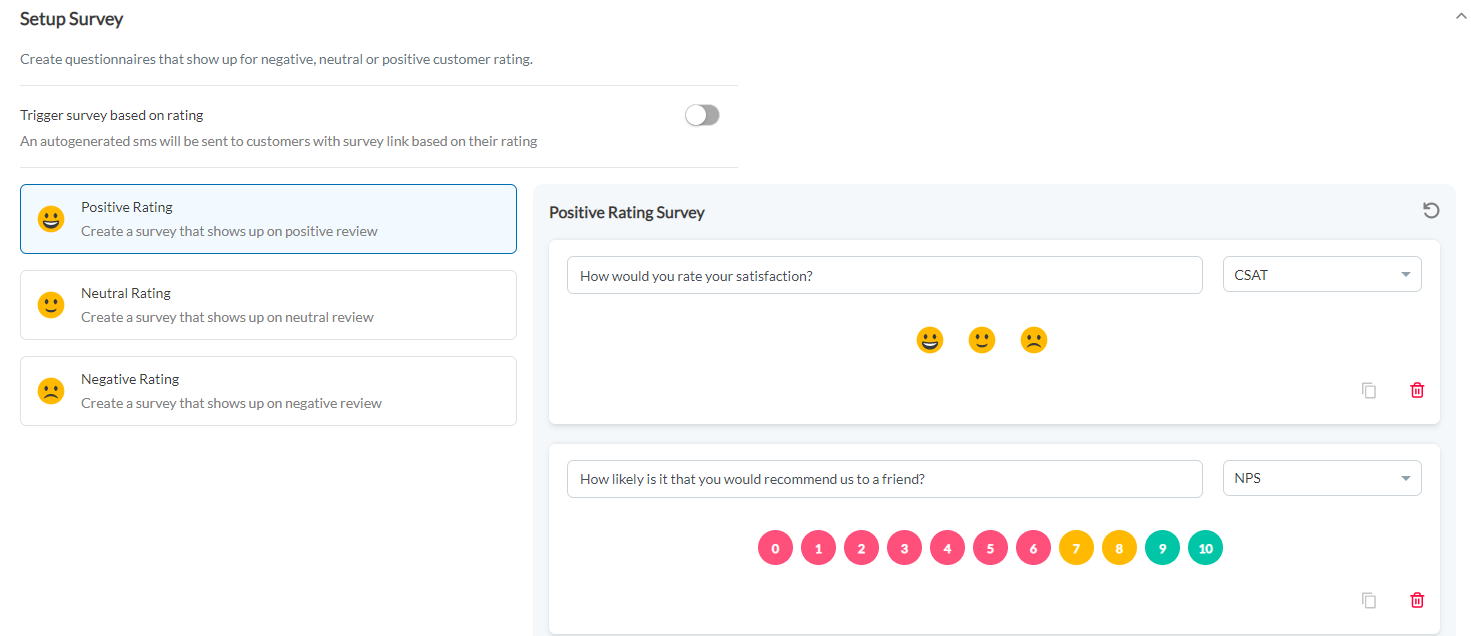This screenshot has width=1471, height=636.
Task: Delete the NPS question with trash icon
Action: (x=1417, y=601)
